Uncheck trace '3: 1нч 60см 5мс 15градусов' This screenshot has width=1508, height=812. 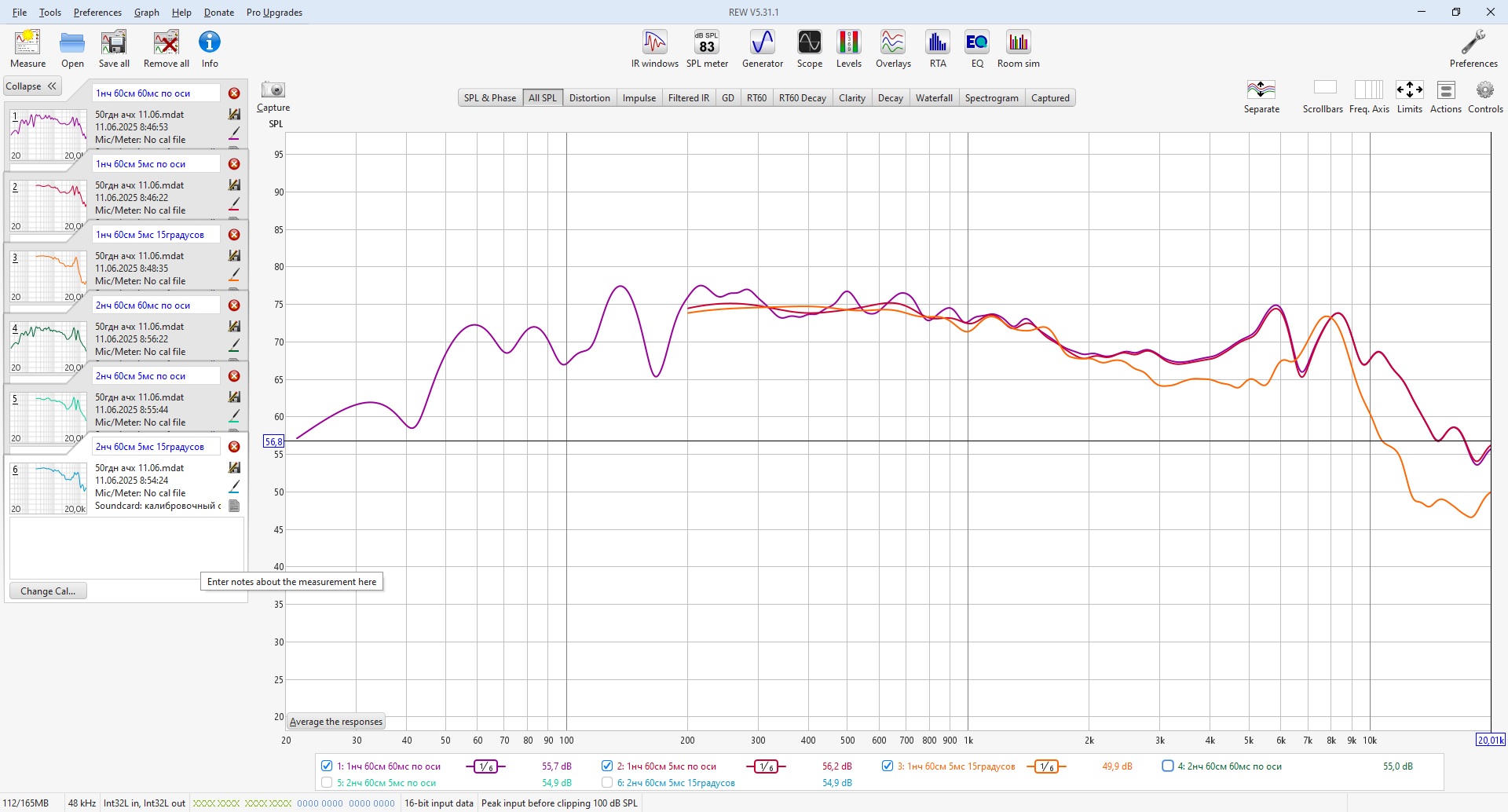pyautogui.click(x=887, y=766)
